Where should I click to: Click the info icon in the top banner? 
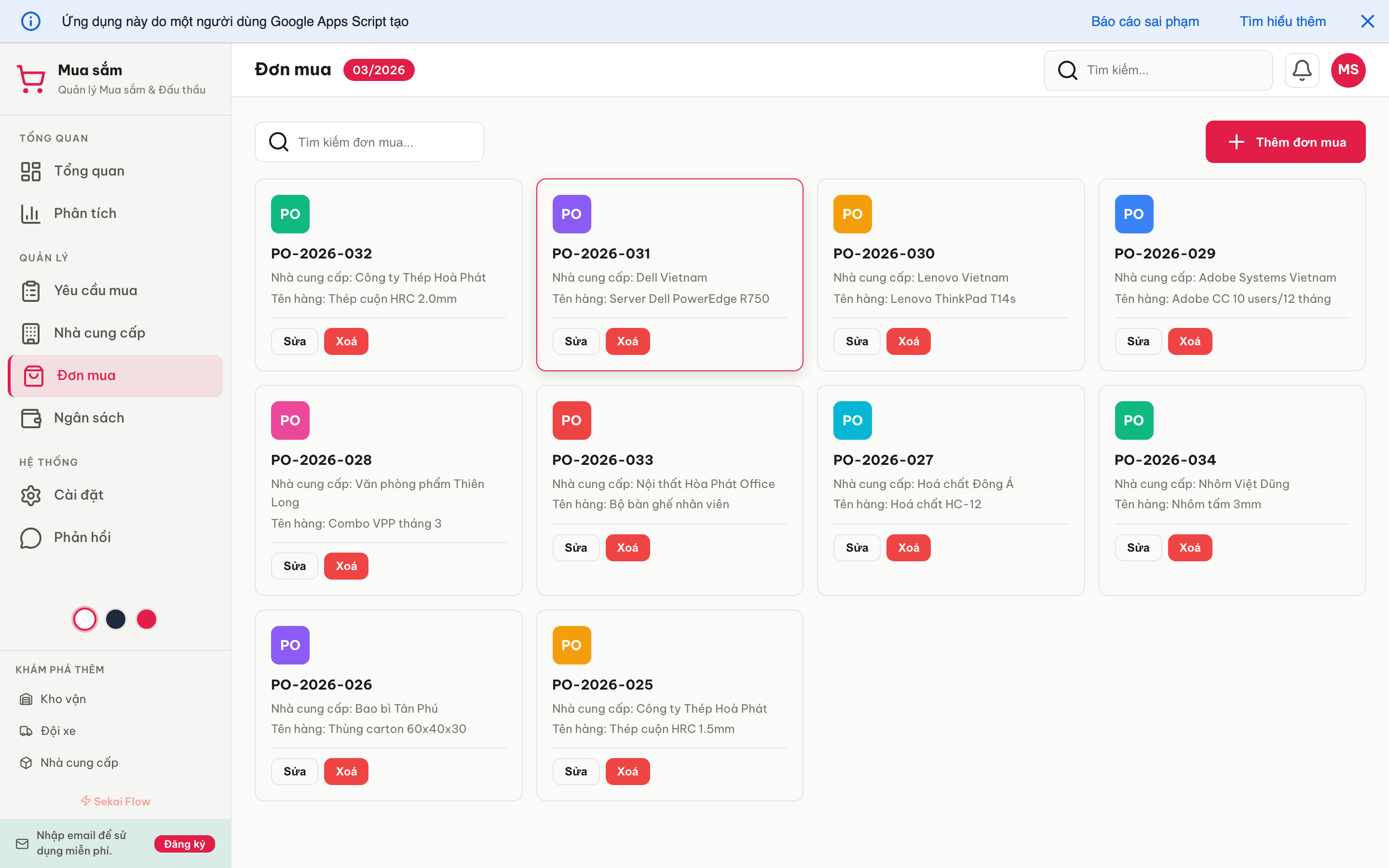point(31,21)
